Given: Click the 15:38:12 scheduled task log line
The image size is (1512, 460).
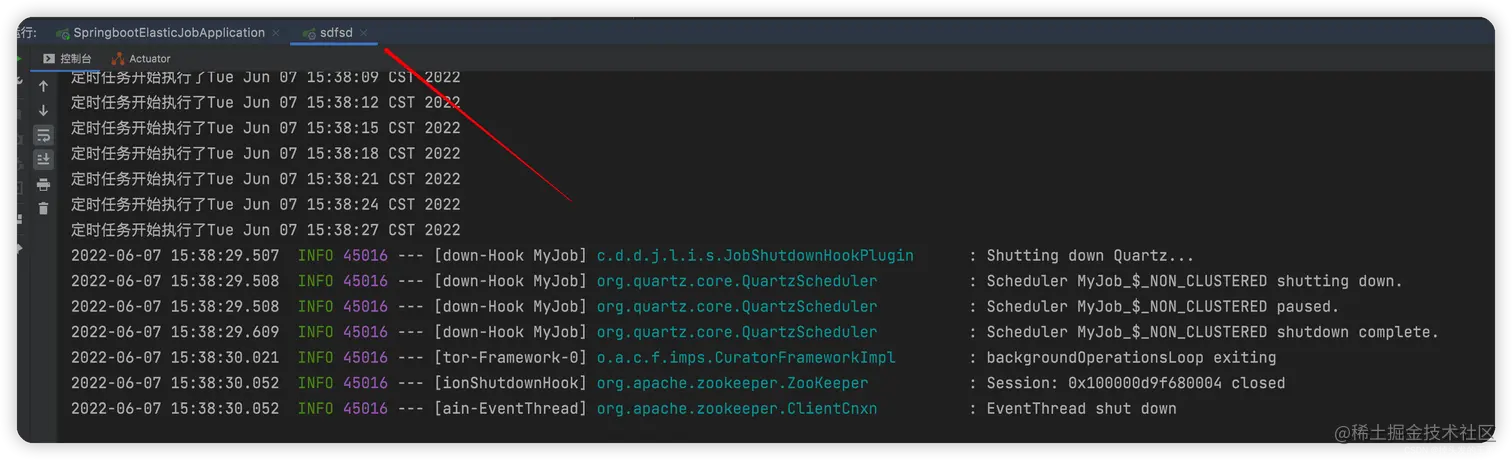Looking at the screenshot, I should [x=266, y=102].
